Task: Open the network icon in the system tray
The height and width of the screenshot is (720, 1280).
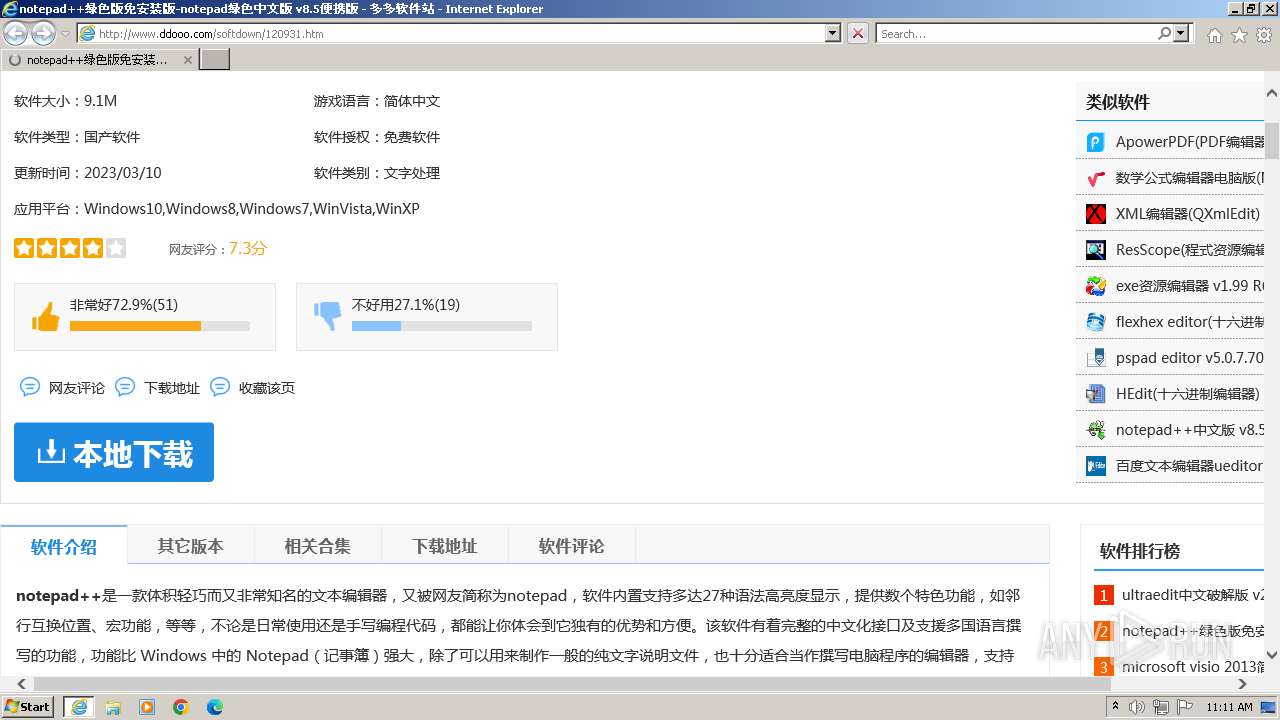Action: [1161, 707]
